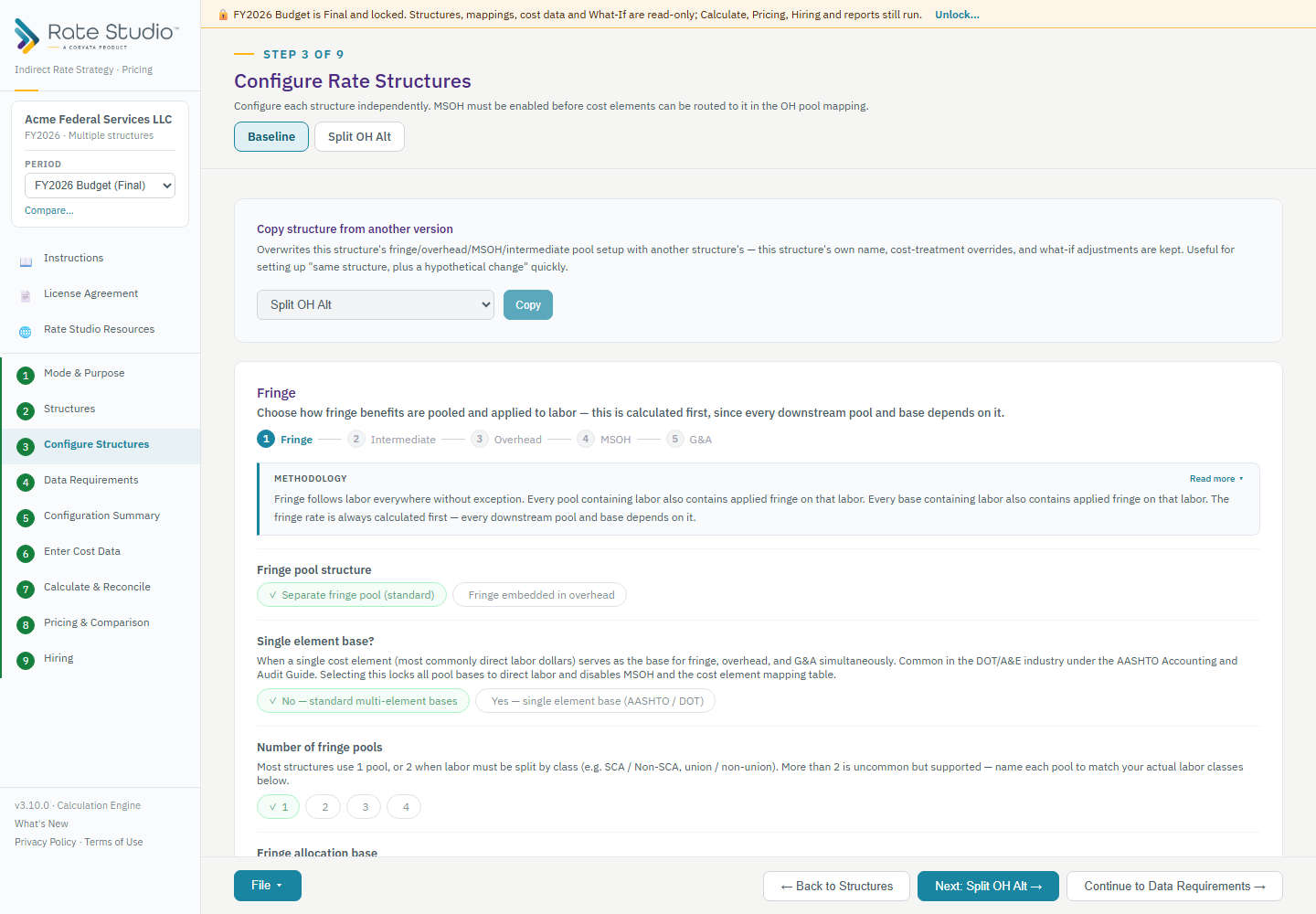The width and height of the screenshot is (1316, 914).
Task: Click step 1 circle for Mode & Purpose
Action: [26, 376]
